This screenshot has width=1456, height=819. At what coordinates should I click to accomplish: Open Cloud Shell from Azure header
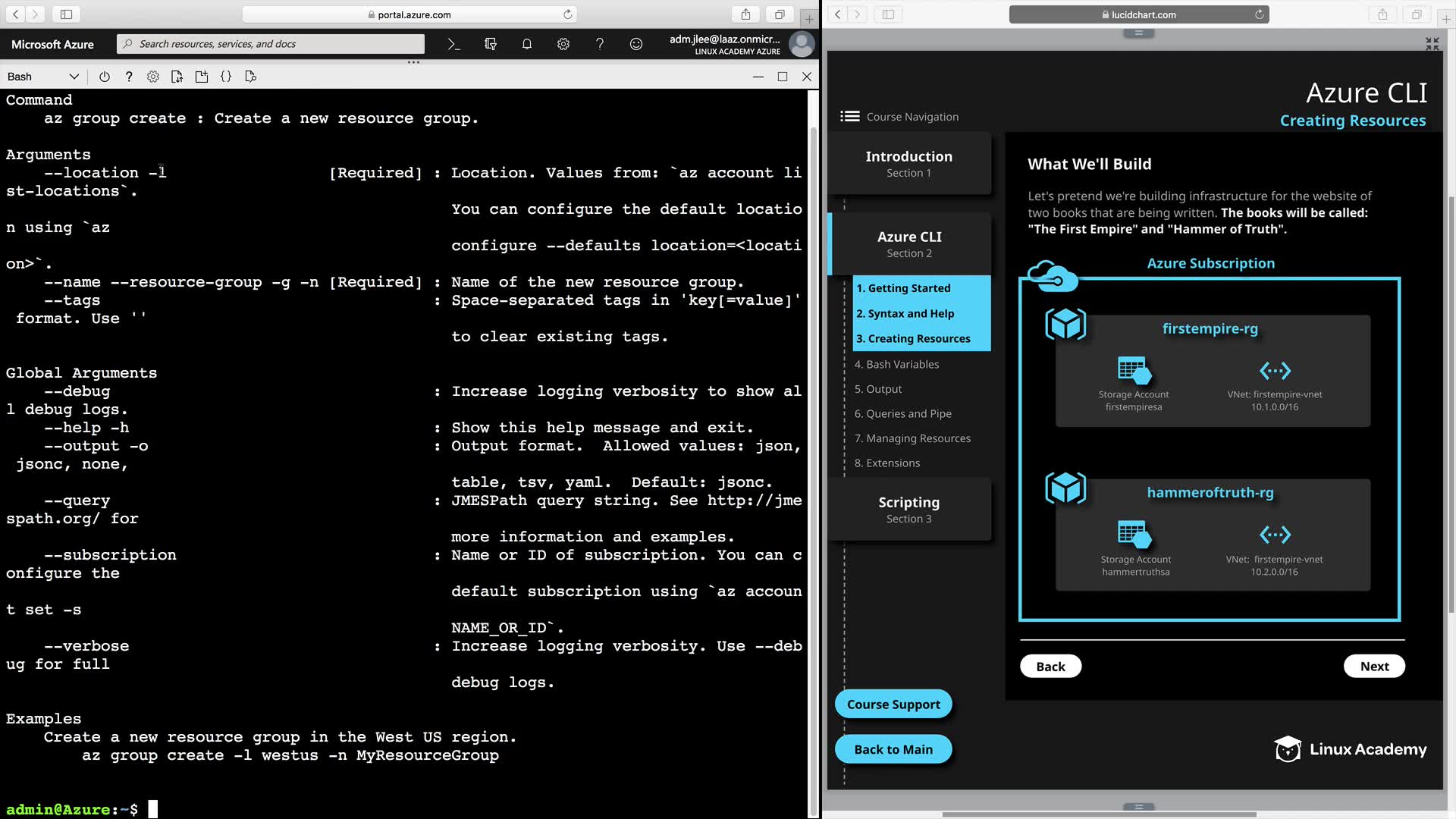pos(453,44)
